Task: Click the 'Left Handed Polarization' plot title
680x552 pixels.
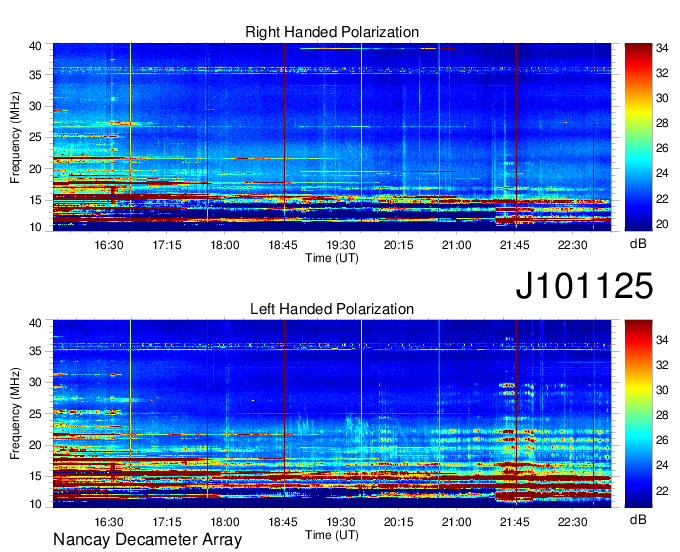Action: click(x=332, y=309)
